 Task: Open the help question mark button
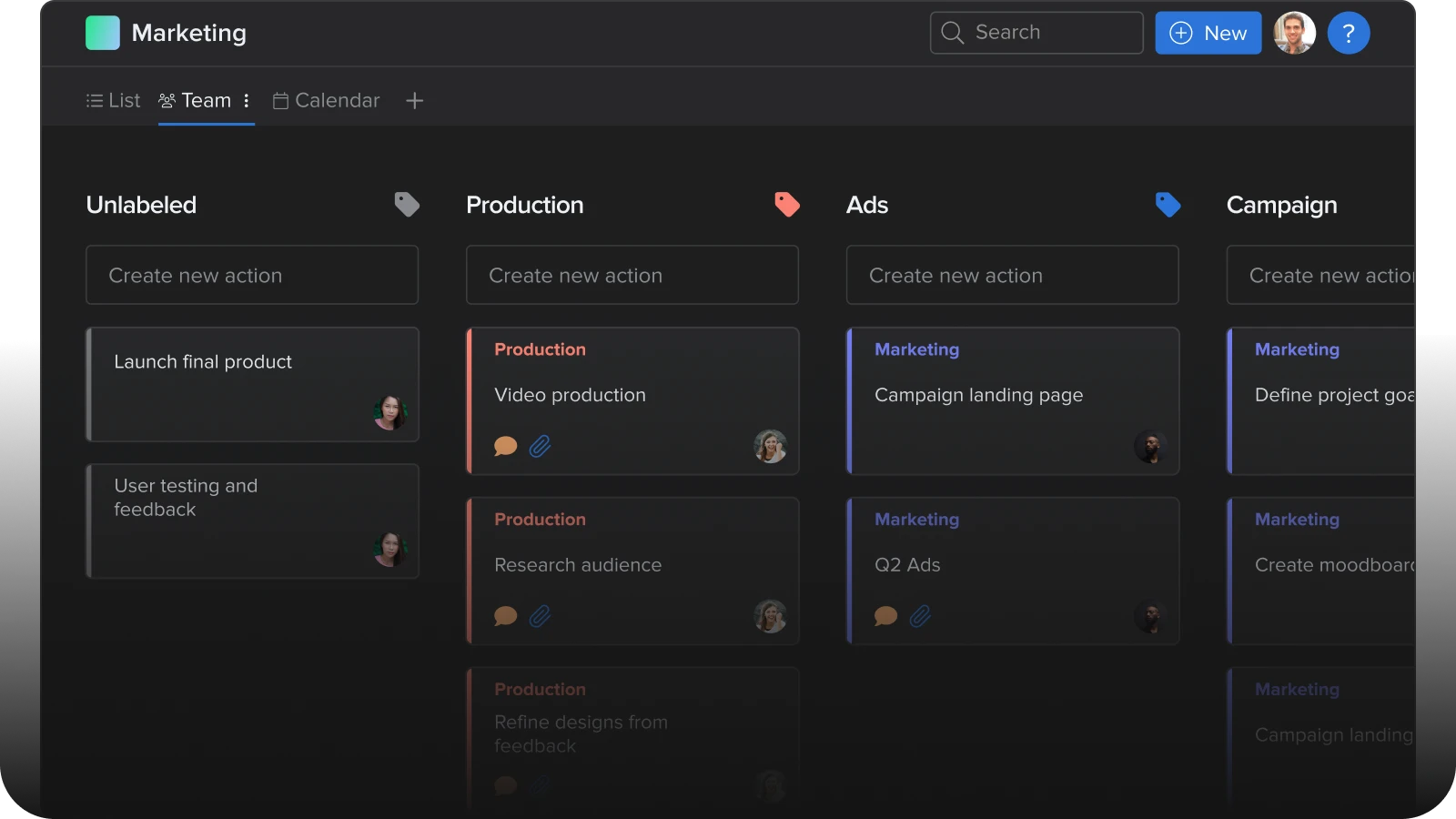[x=1349, y=34]
